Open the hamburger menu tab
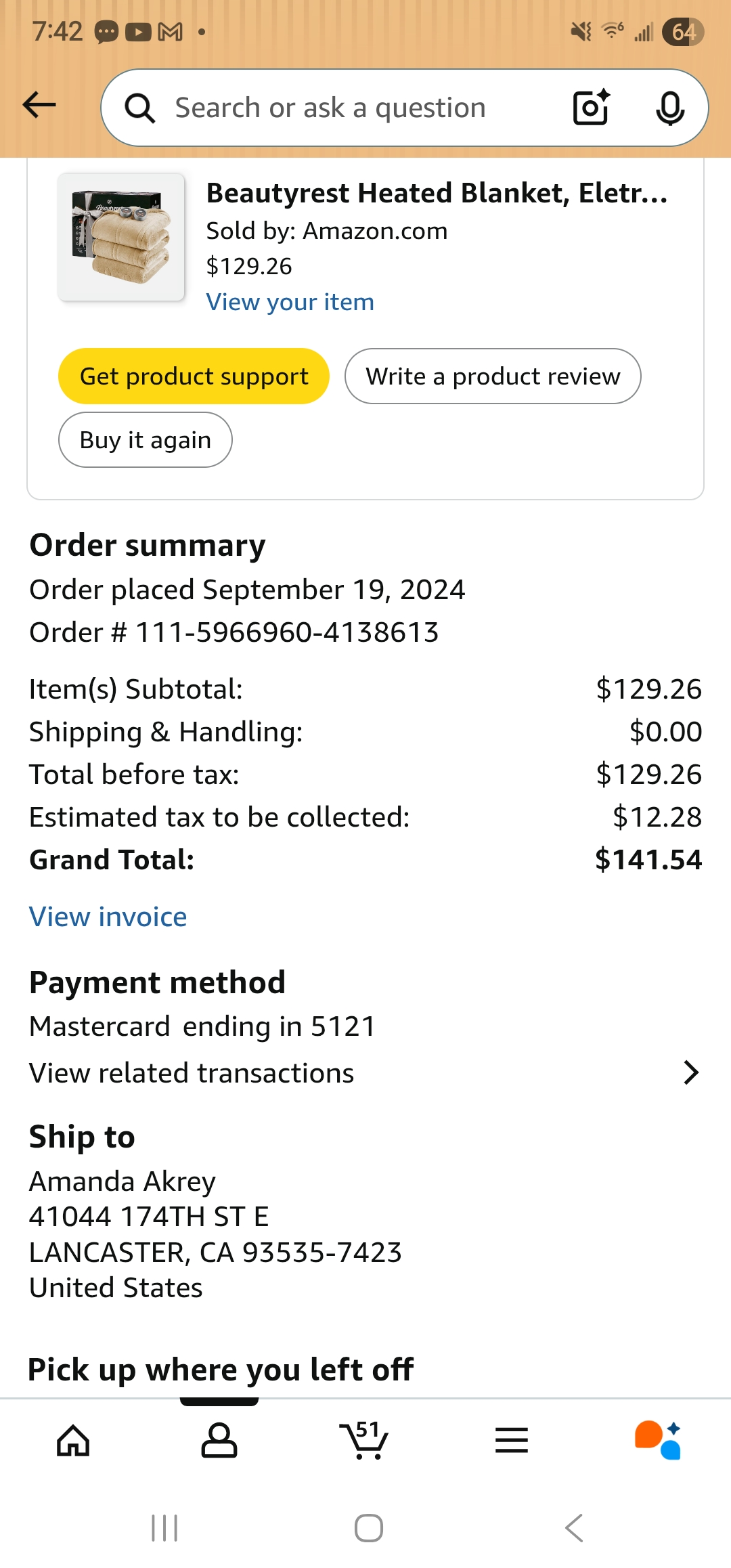 pos(512,1440)
